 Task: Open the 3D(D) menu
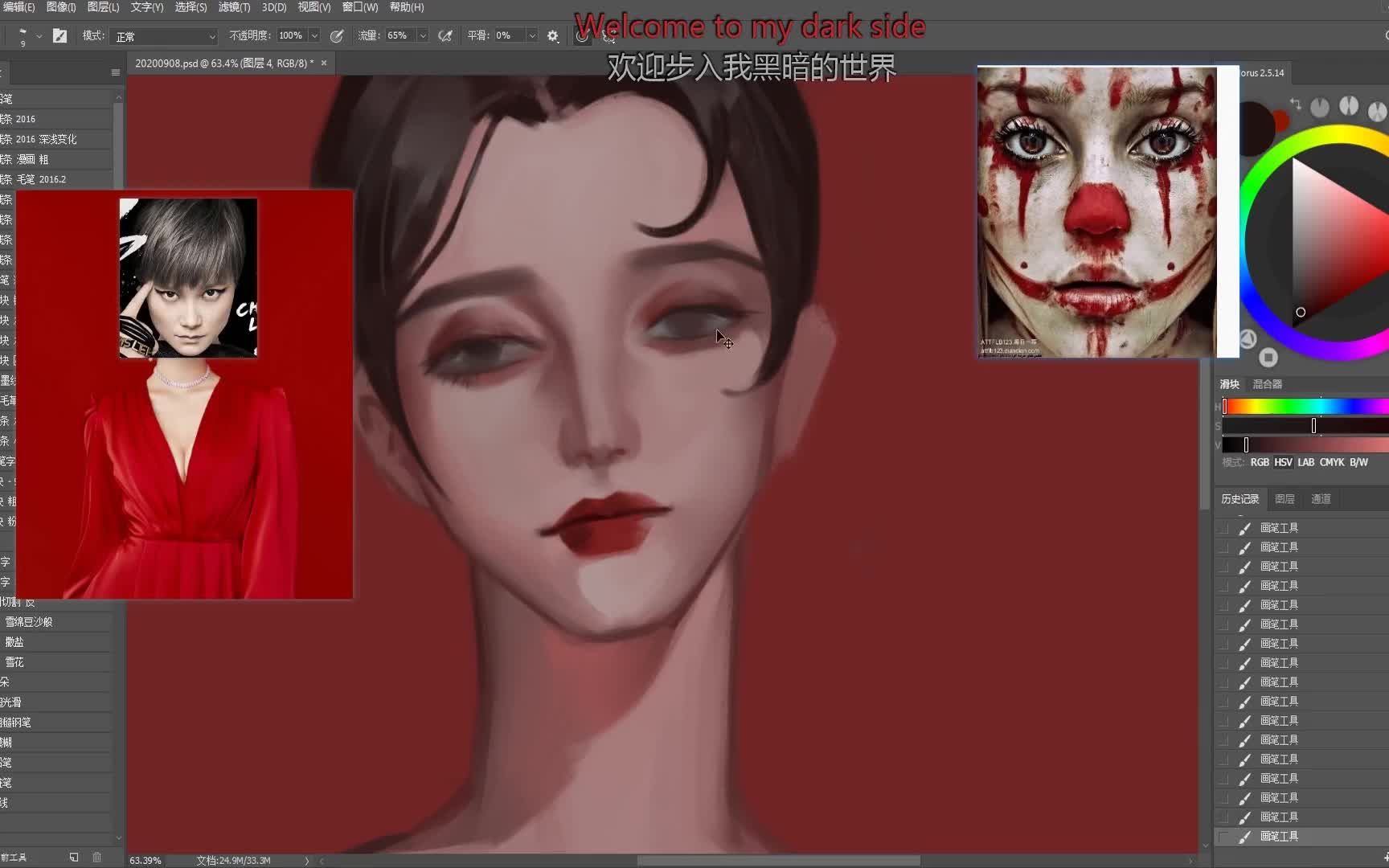pos(274,7)
